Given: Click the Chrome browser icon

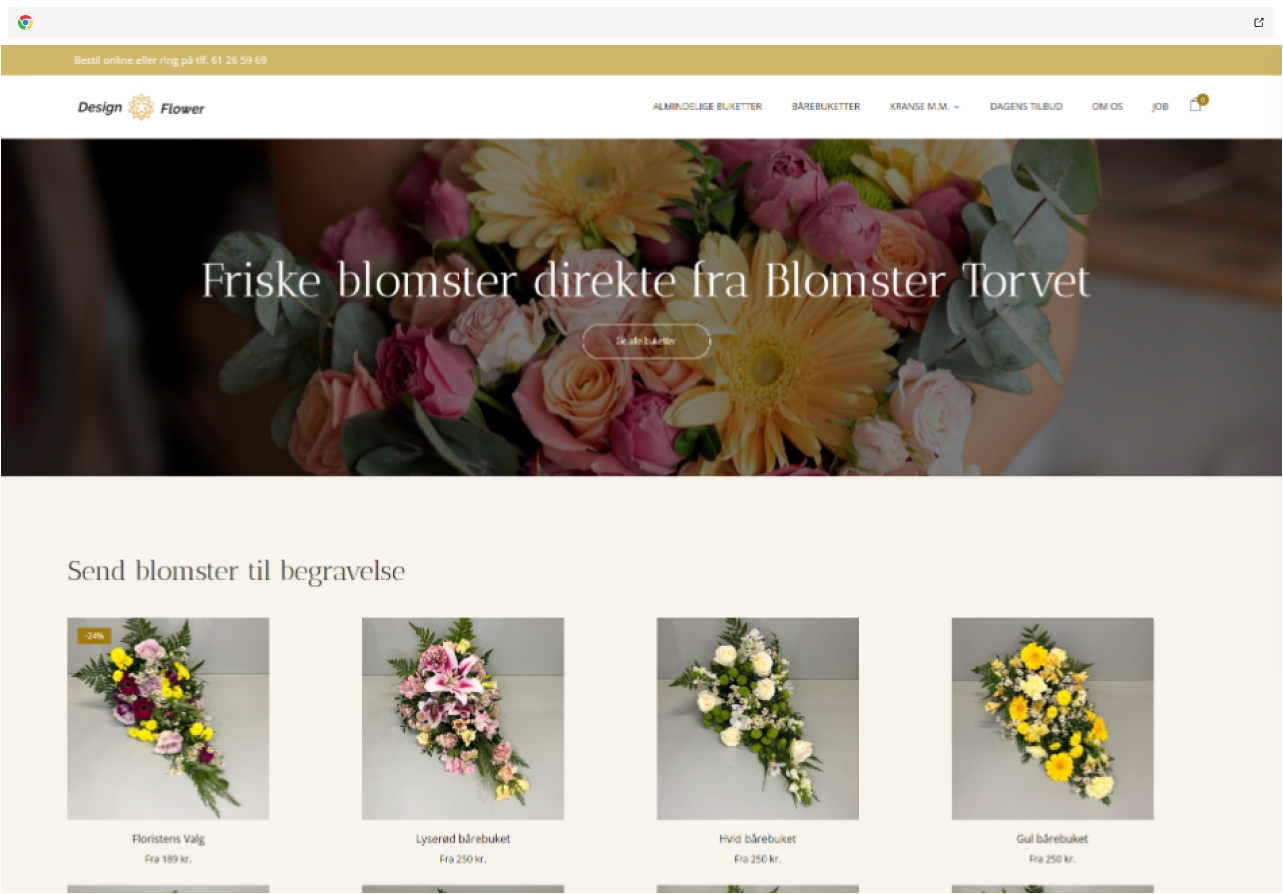Looking at the screenshot, I should coord(25,22).
